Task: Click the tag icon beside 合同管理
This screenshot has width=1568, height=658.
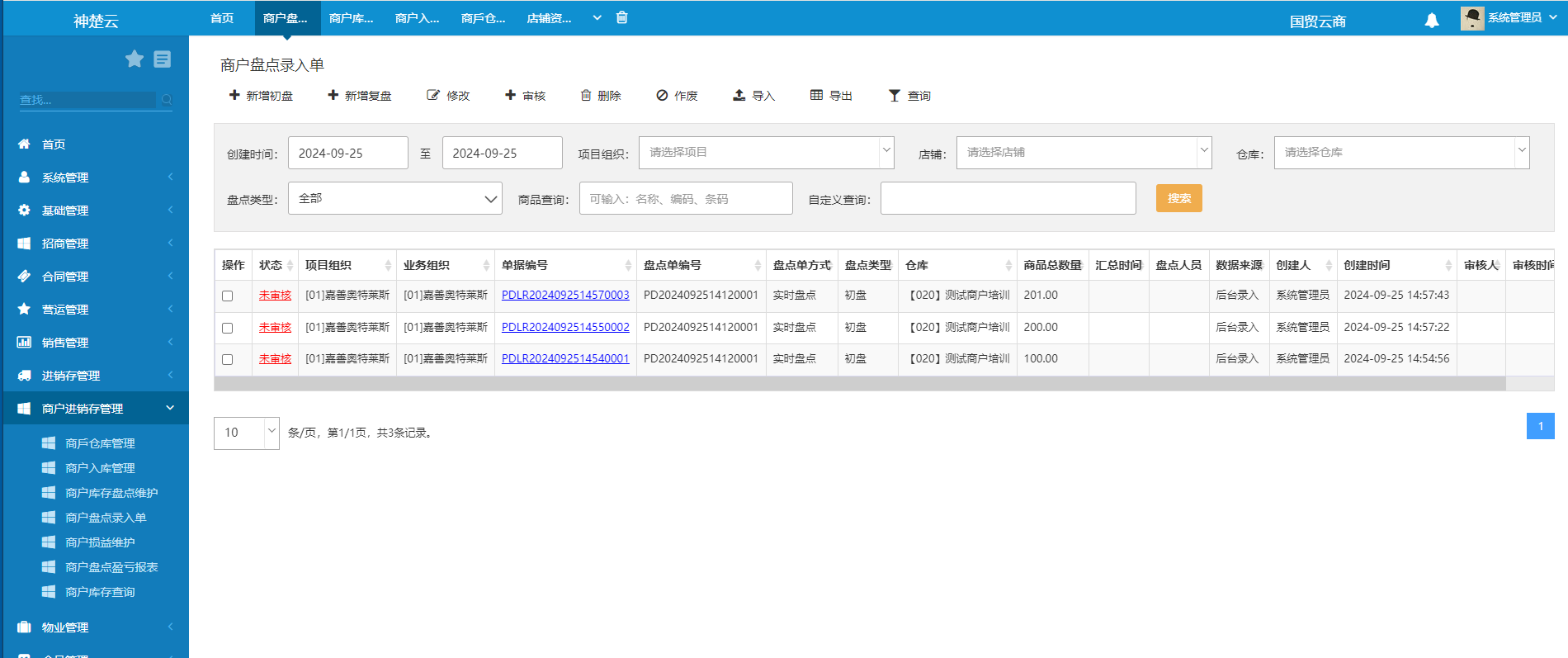Action: (x=24, y=276)
